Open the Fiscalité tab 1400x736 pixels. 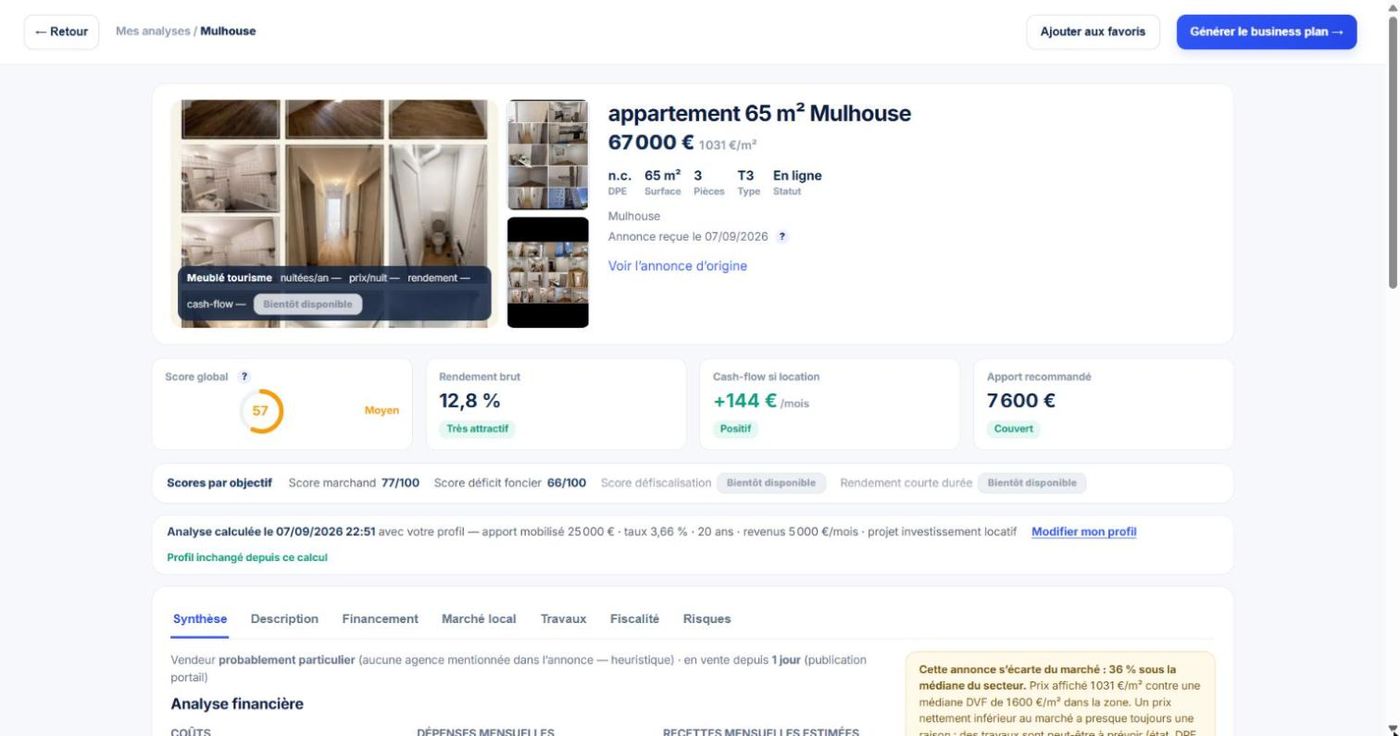(x=634, y=619)
